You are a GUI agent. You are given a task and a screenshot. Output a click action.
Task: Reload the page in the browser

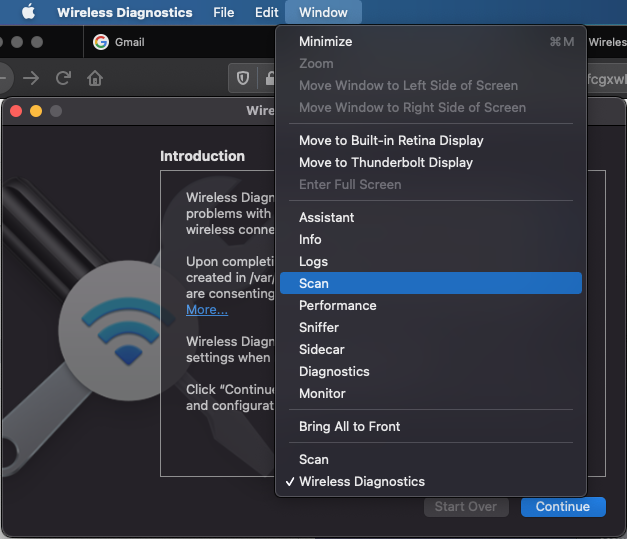63,78
